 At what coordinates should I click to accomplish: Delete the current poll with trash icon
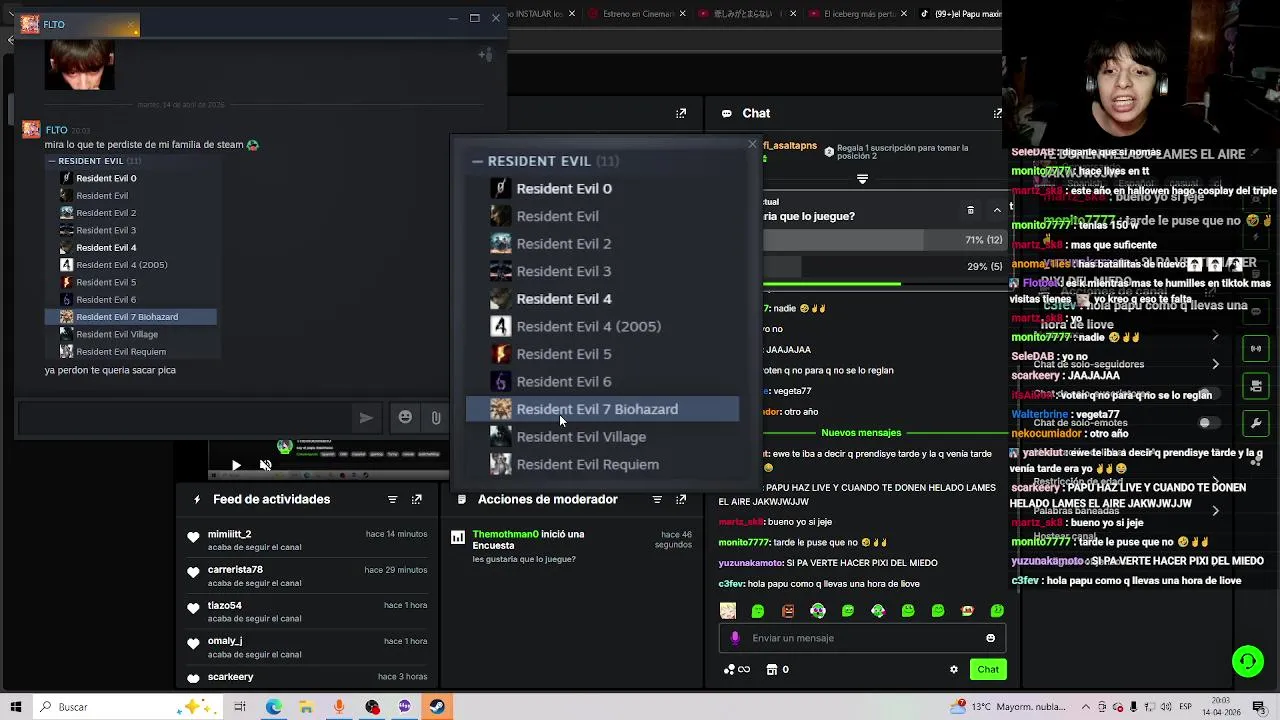point(970,210)
